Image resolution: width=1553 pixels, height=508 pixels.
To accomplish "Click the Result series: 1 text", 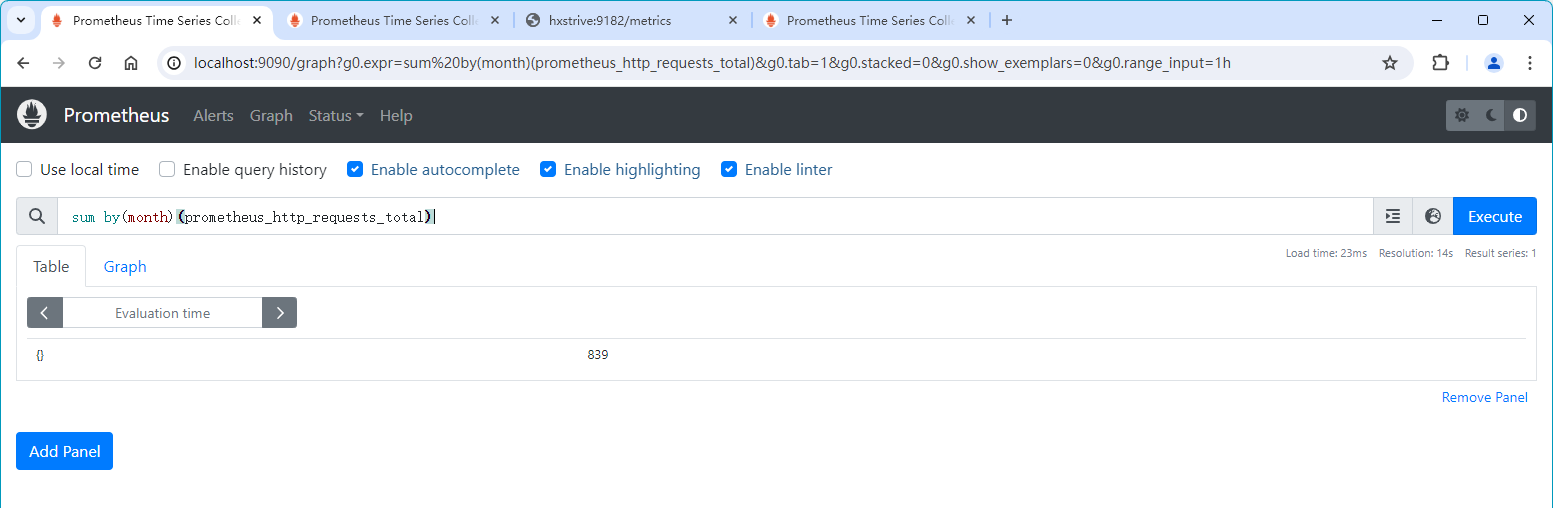I will (x=1500, y=253).
